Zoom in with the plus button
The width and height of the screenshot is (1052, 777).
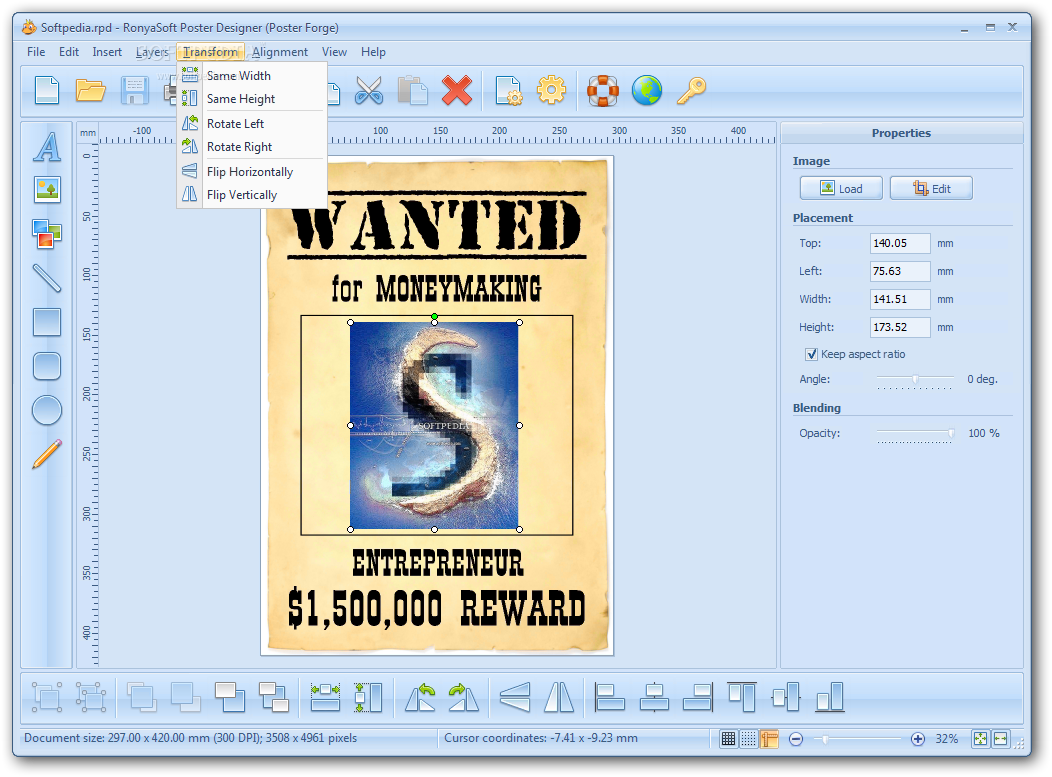pyautogui.click(x=918, y=739)
